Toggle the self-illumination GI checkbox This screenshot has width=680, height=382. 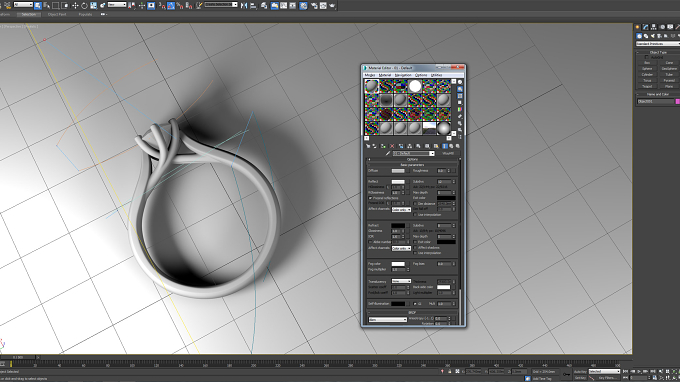point(415,304)
